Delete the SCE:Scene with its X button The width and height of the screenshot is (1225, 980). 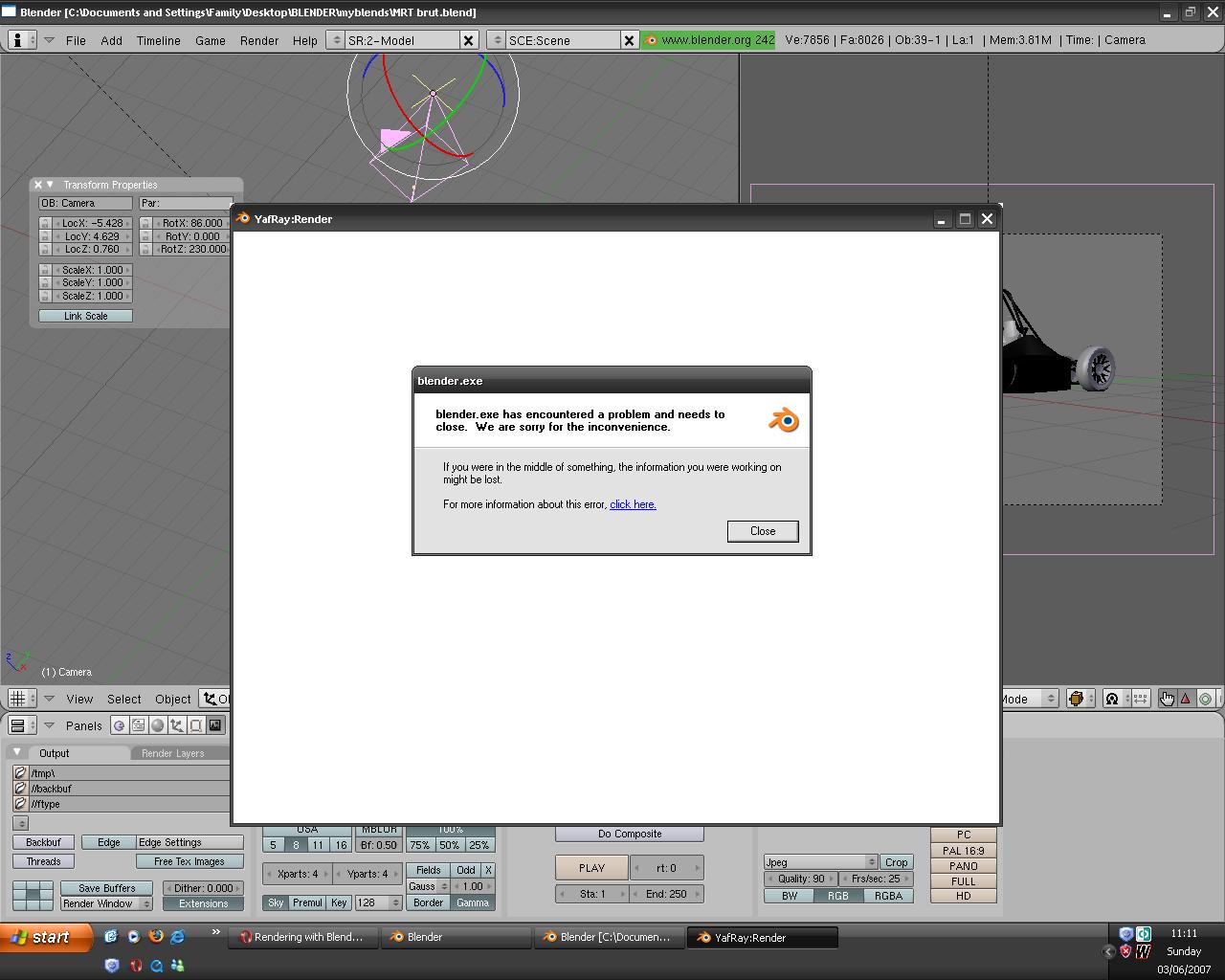pos(629,40)
